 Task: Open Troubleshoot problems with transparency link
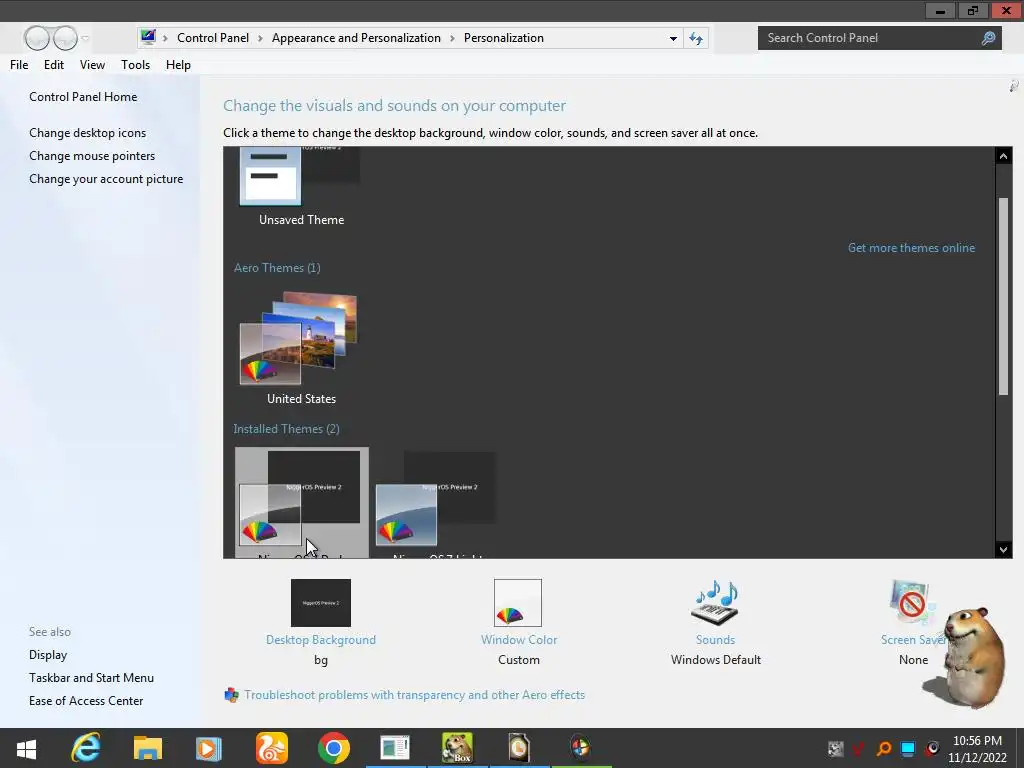coord(415,695)
